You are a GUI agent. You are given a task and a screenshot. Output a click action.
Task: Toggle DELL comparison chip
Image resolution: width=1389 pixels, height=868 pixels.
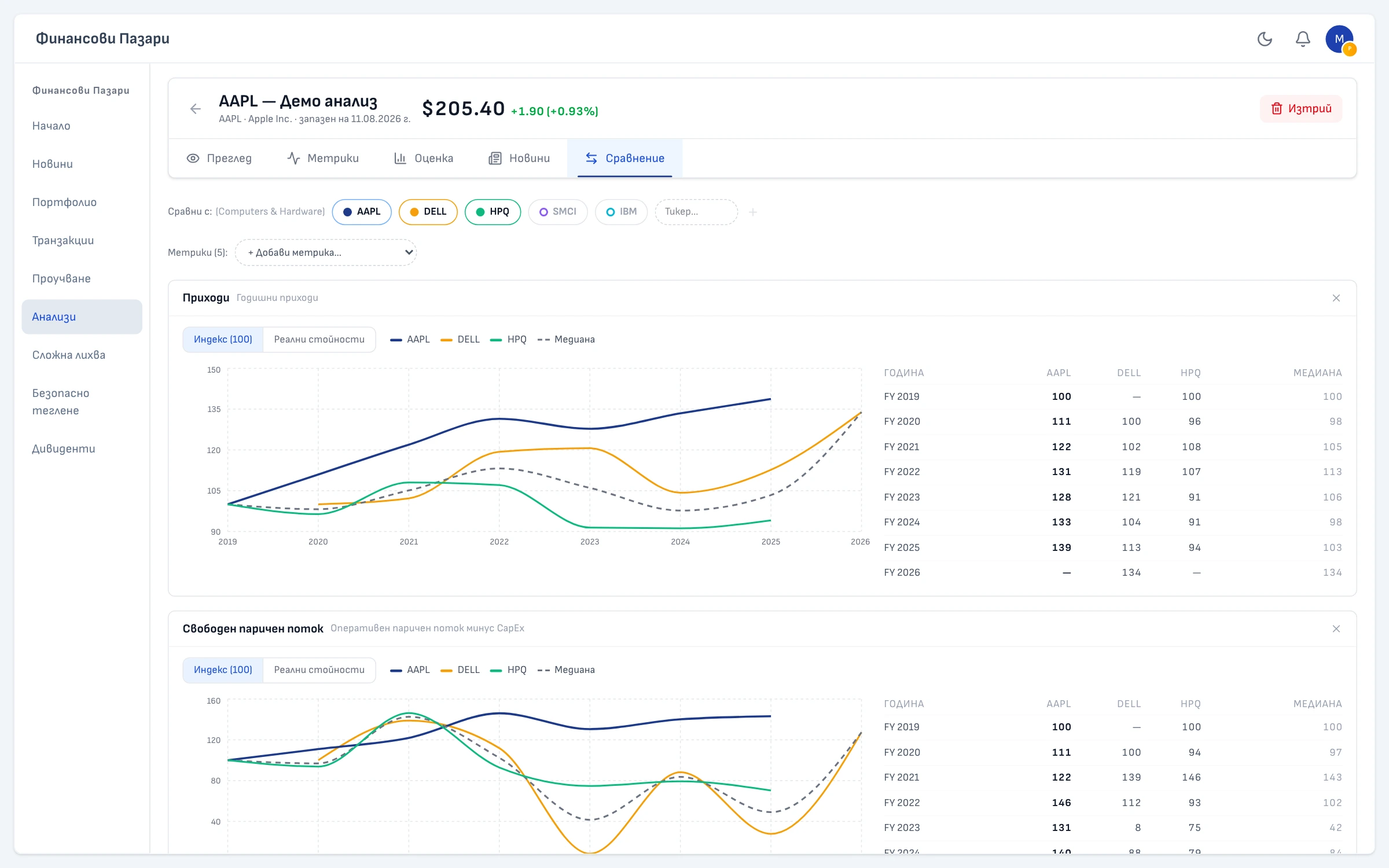428,212
